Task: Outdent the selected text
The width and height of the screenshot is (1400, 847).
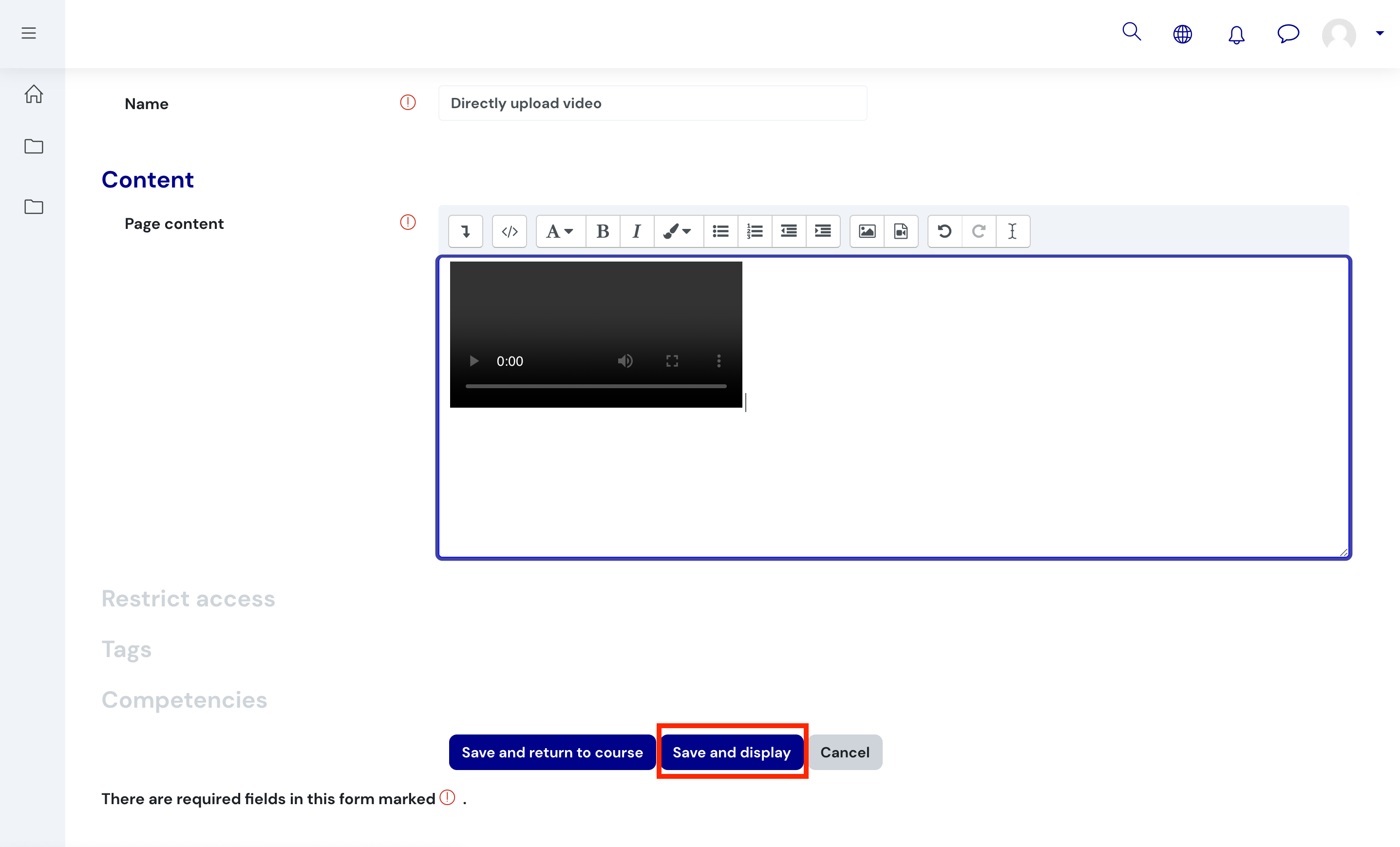Action: pos(789,231)
